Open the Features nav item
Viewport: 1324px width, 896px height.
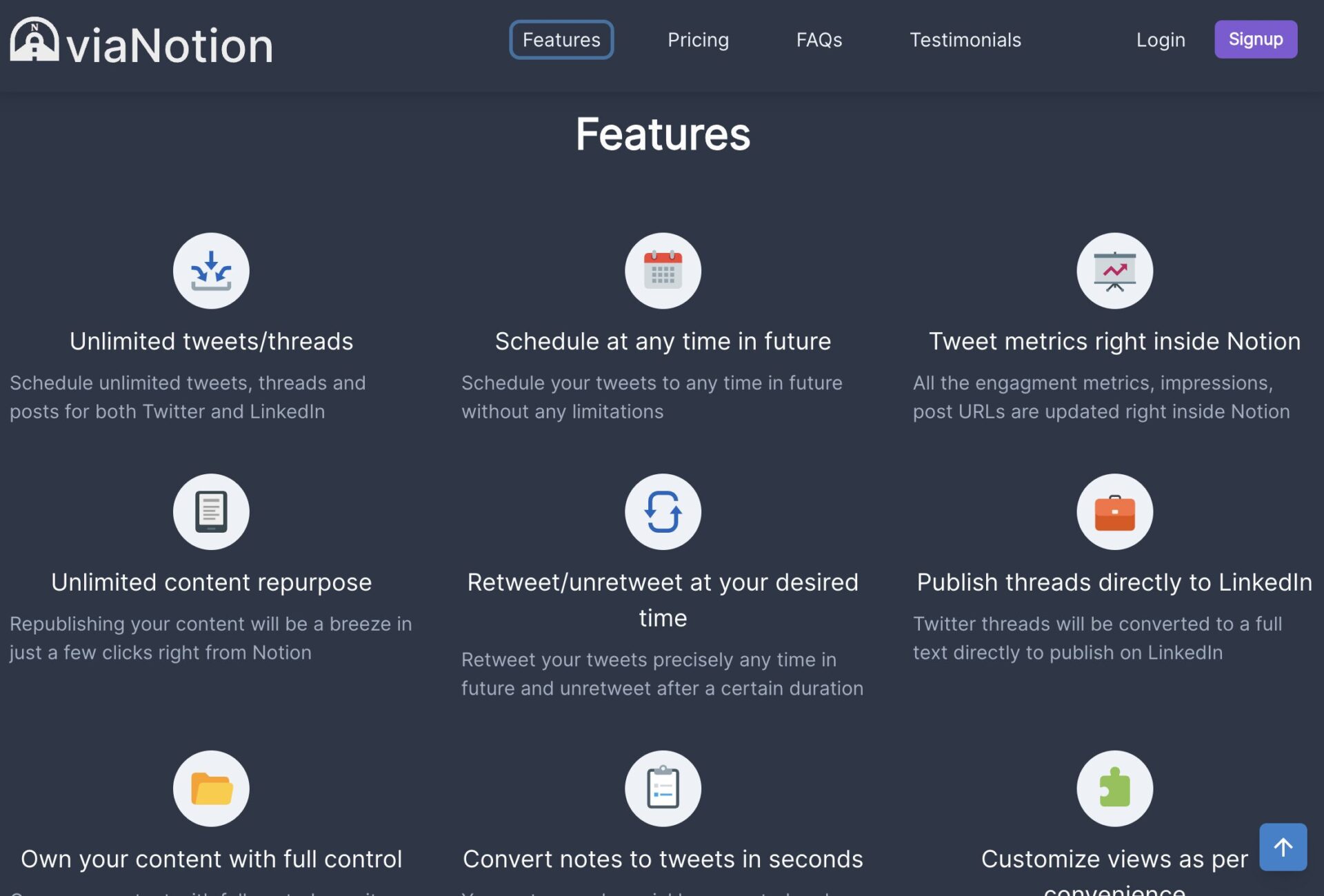(561, 40)
